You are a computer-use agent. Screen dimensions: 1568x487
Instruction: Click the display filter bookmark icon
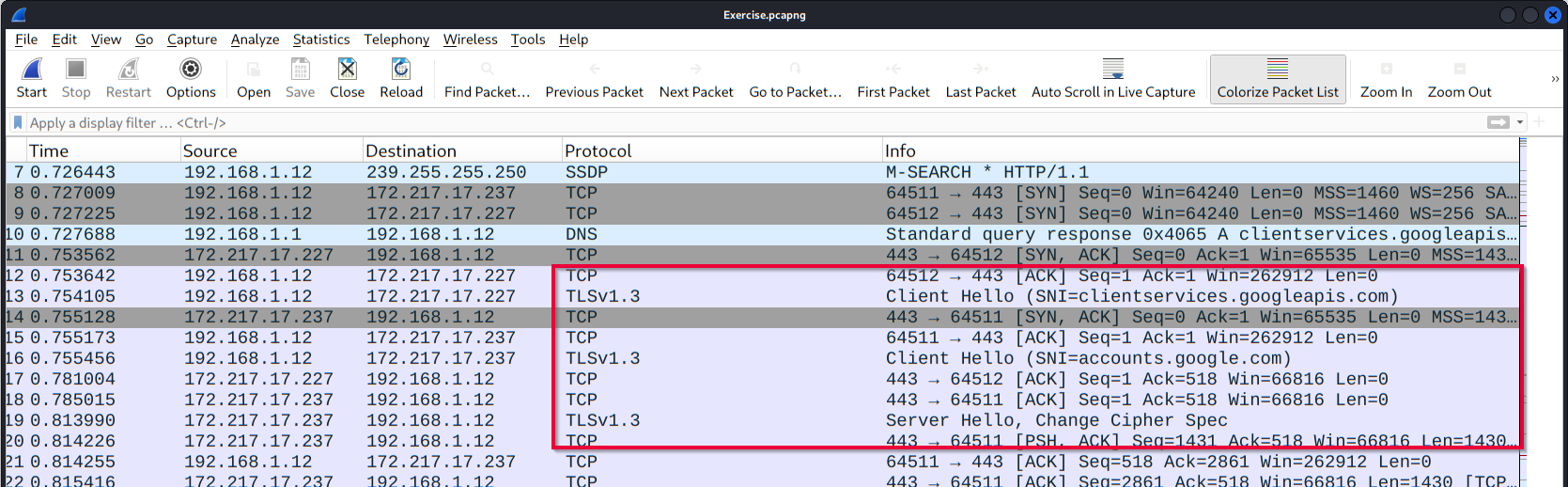pos(17,122)
